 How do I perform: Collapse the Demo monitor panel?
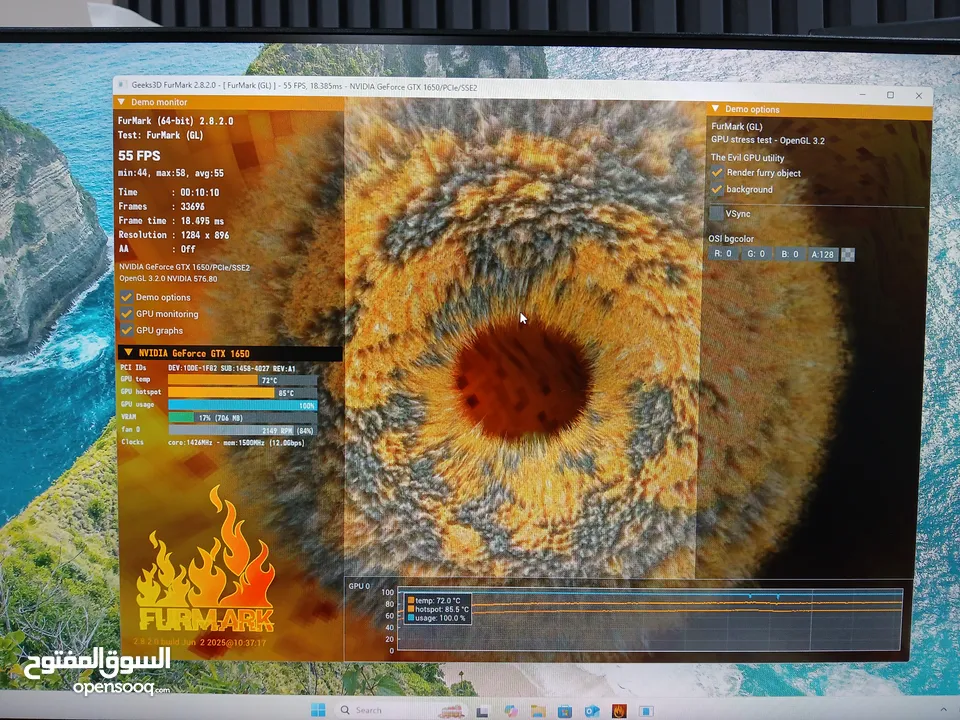pyautogui.click(x=121, y=102)
